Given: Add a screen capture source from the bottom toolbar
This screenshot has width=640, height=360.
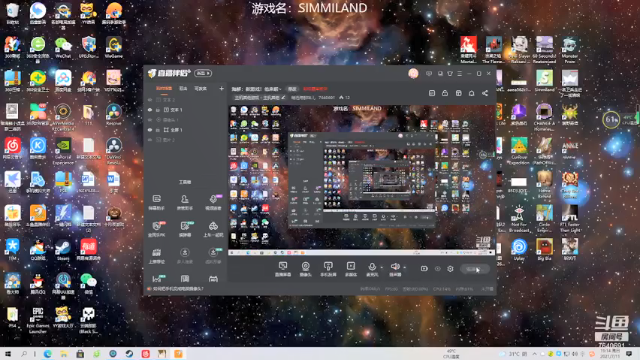Looking at the screenshot, I should click(283, 269).
